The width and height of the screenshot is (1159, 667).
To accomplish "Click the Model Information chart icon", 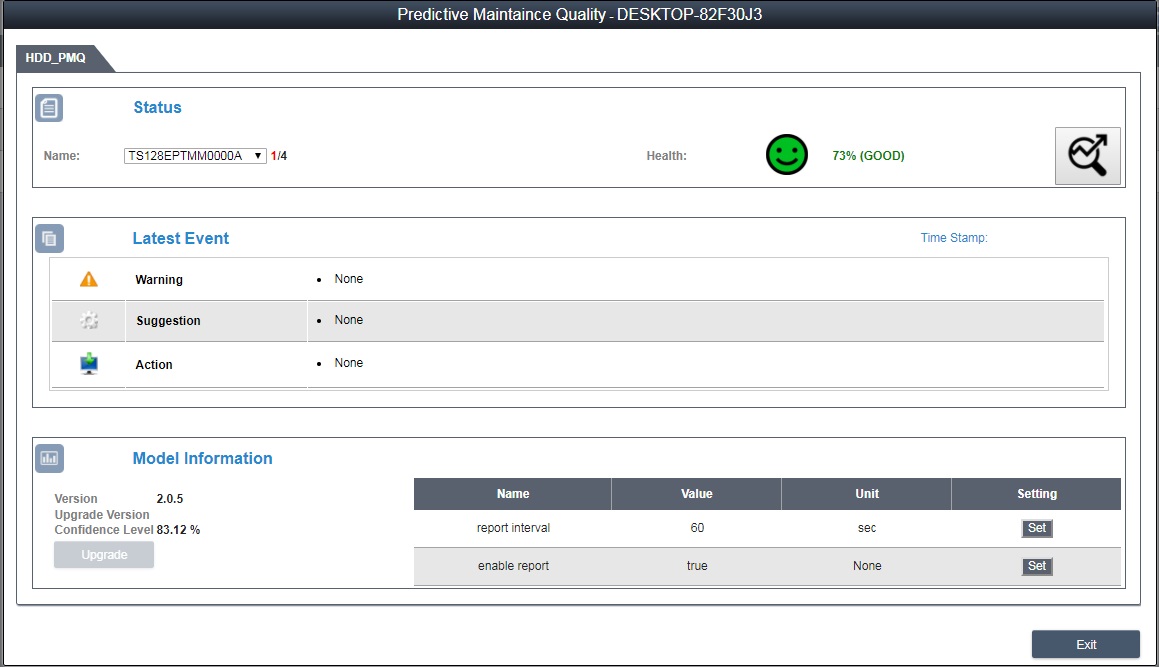I will (x=49, y=458).
